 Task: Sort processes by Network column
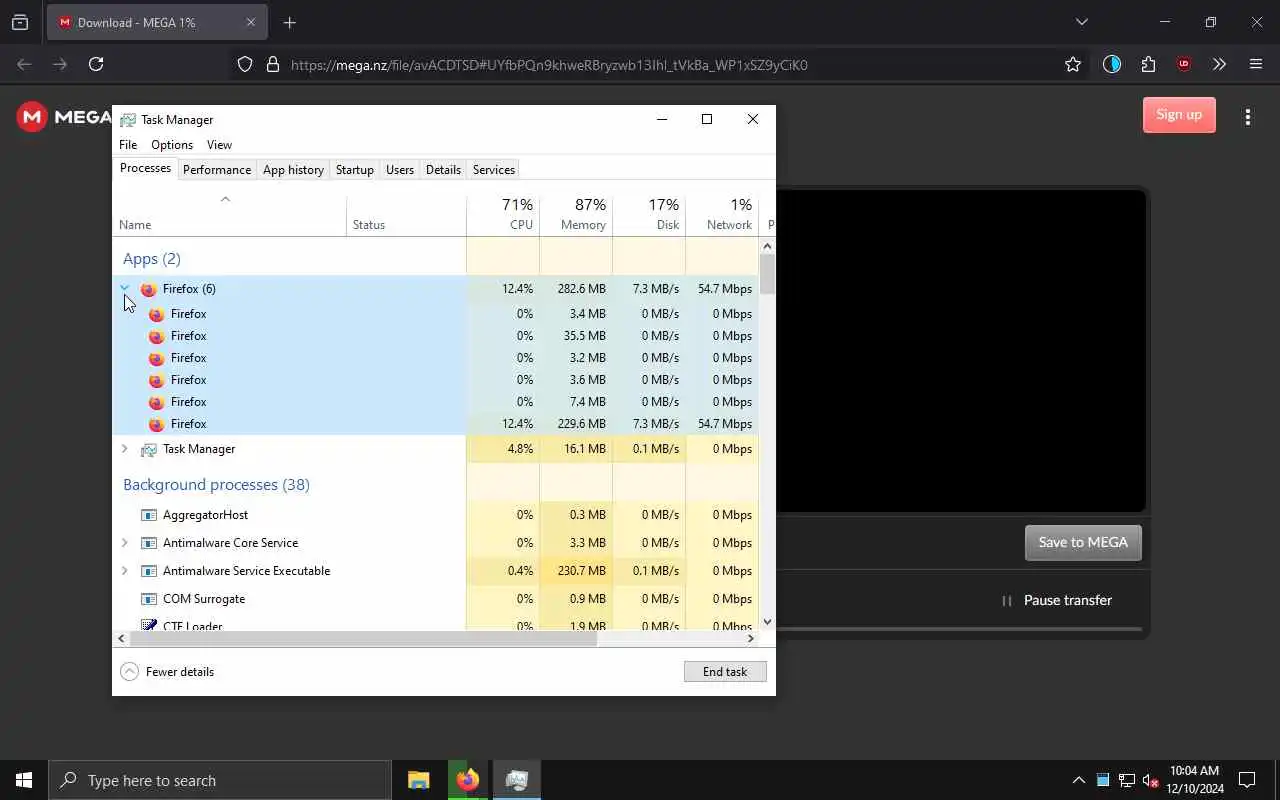click(x=722, y=214)
